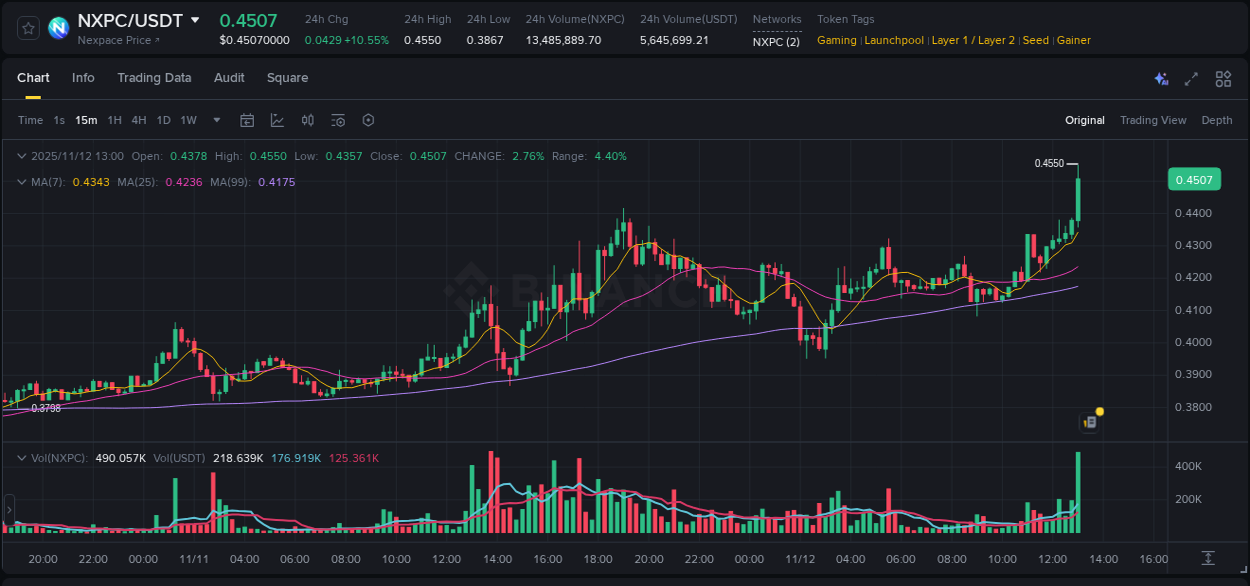Select the line chart style icon
This screenshot has width=1250, height=586.
tap(277, 120)
